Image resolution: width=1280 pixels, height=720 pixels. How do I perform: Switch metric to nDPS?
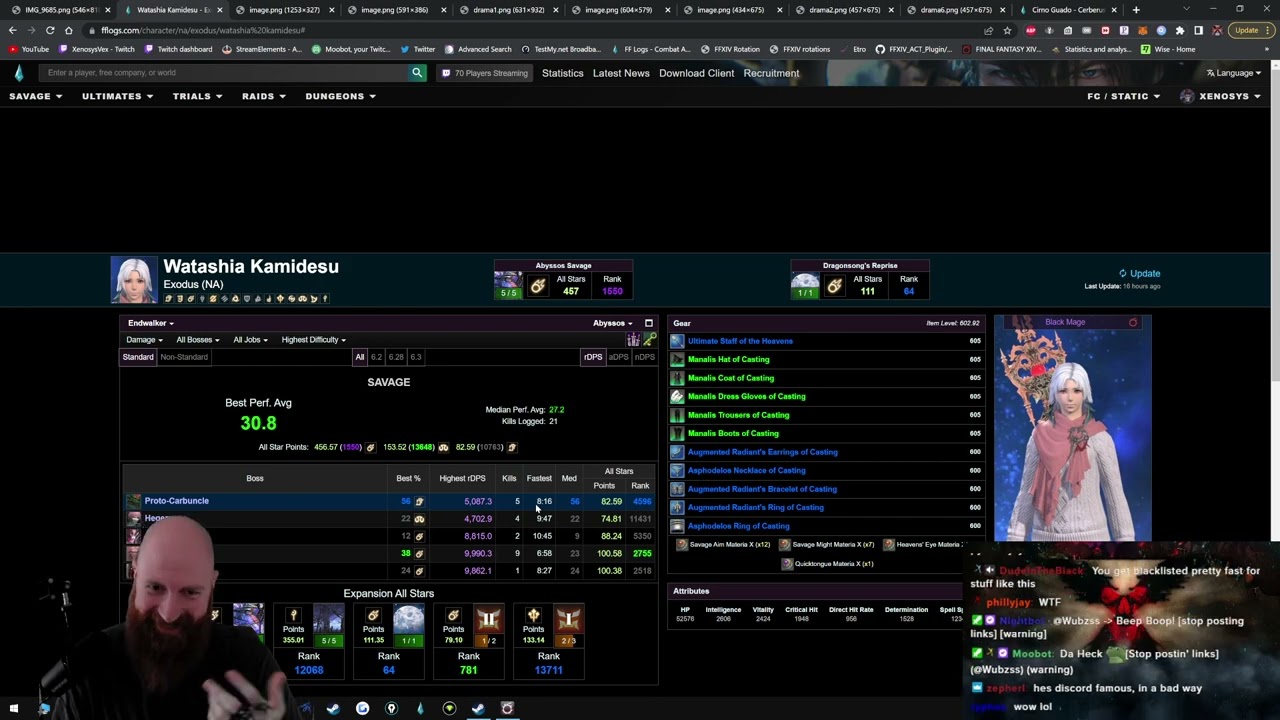click(x=645, y=357)
